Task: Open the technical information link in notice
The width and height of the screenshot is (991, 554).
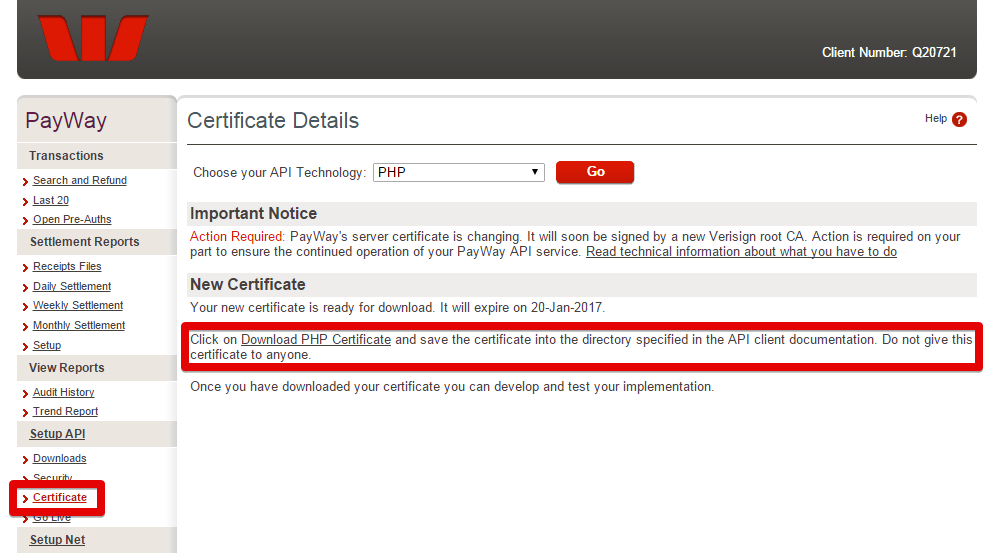Action: pyautogui.click(x=741, y=251)
